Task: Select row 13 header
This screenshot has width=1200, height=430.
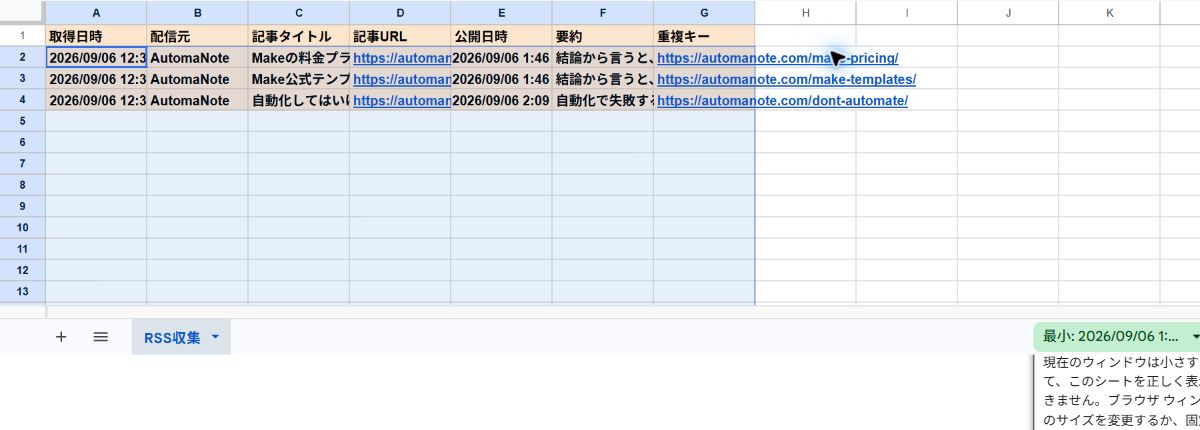Action: click(x=22, y=291)
